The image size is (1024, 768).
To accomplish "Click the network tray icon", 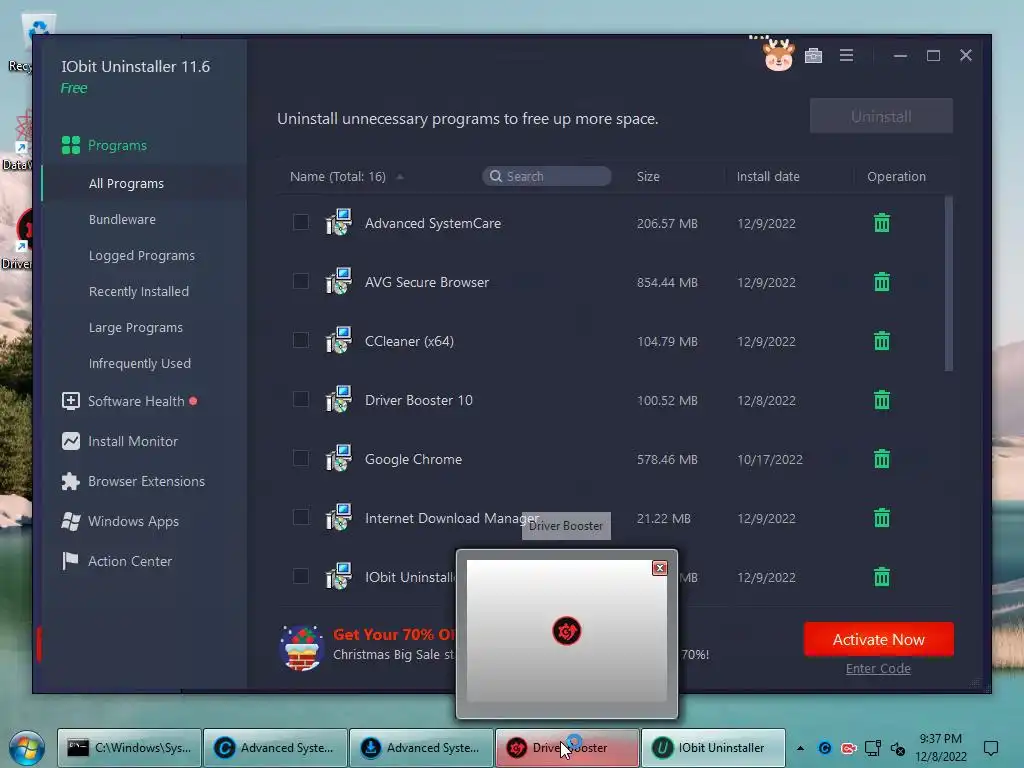I will [872, 748].
